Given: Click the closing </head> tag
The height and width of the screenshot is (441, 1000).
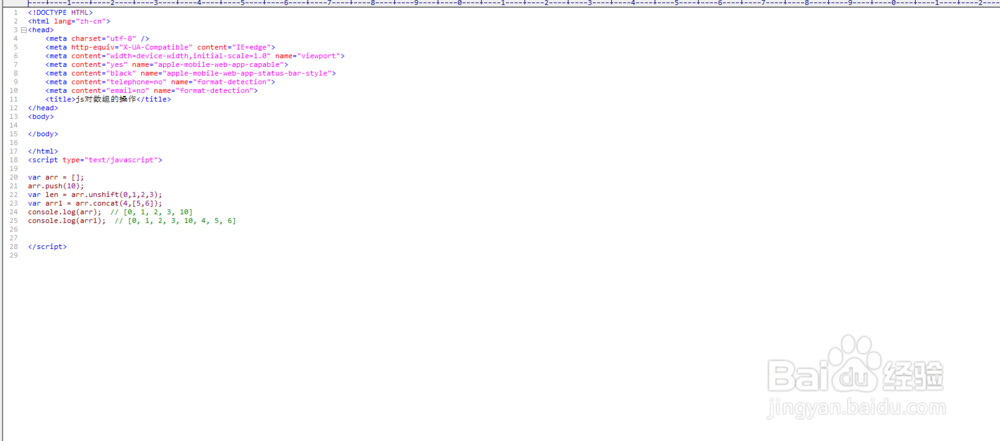Looking at the screenshot, I should (x=43, y=108).
